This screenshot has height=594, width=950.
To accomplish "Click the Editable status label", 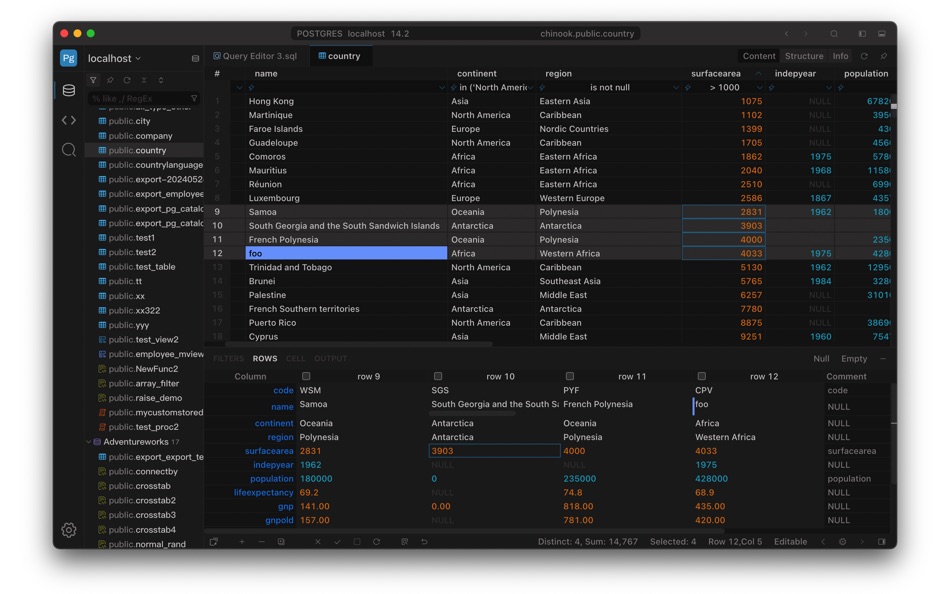I will coord(790,541).
